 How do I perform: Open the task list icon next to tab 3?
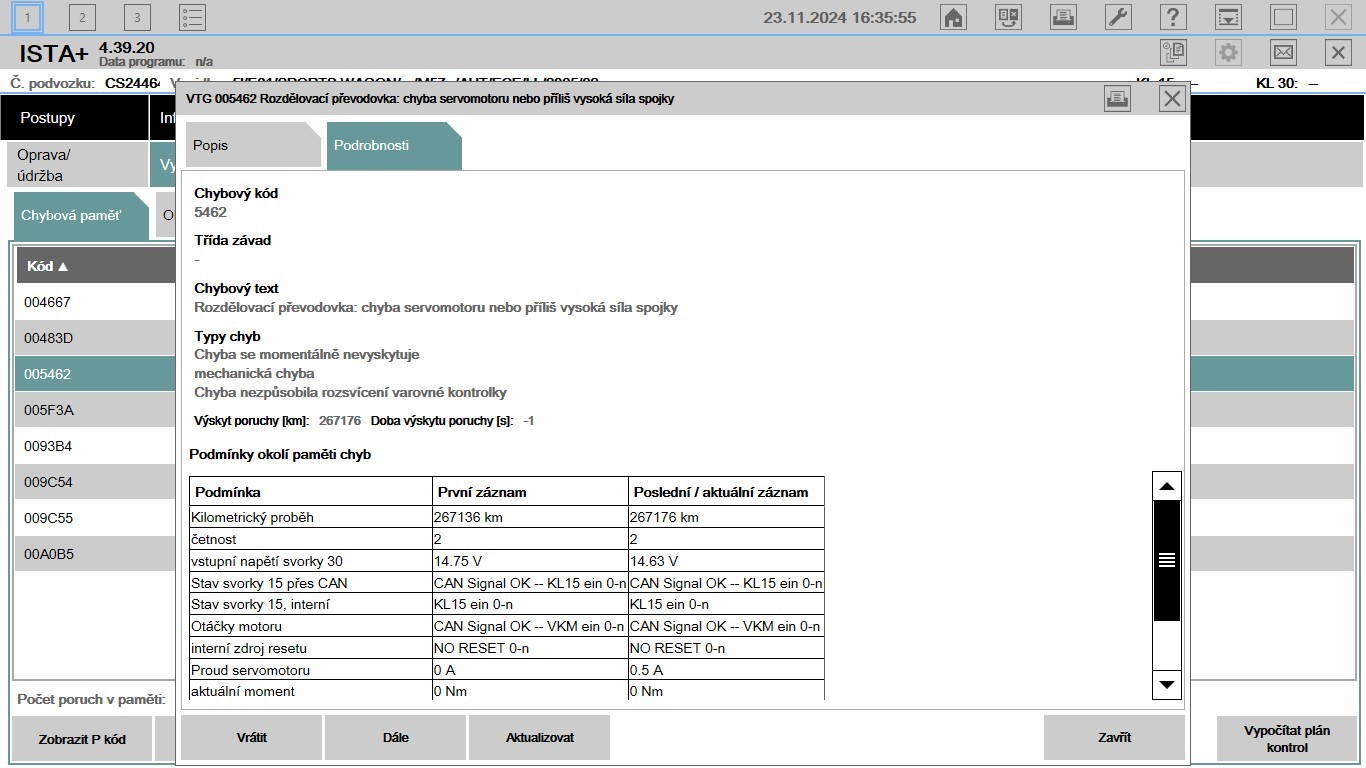point(192,17)
